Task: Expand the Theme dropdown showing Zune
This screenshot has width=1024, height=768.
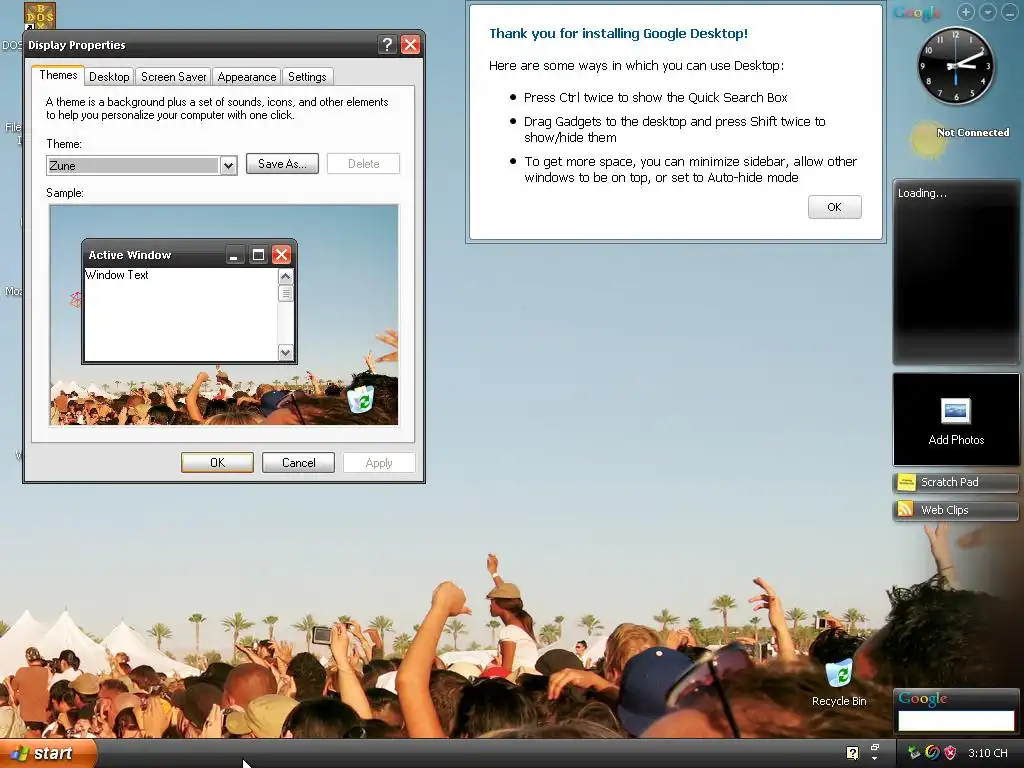Action: [228, 166]
